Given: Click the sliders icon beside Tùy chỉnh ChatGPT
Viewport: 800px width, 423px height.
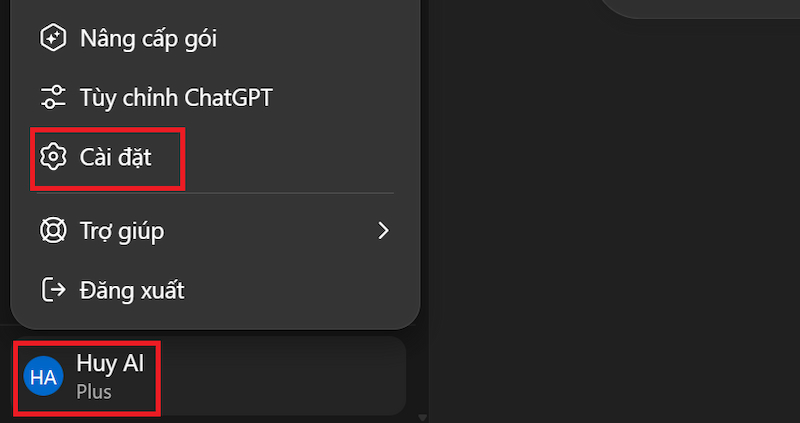Looking at the screenshot, I should [x=53, y=97].
